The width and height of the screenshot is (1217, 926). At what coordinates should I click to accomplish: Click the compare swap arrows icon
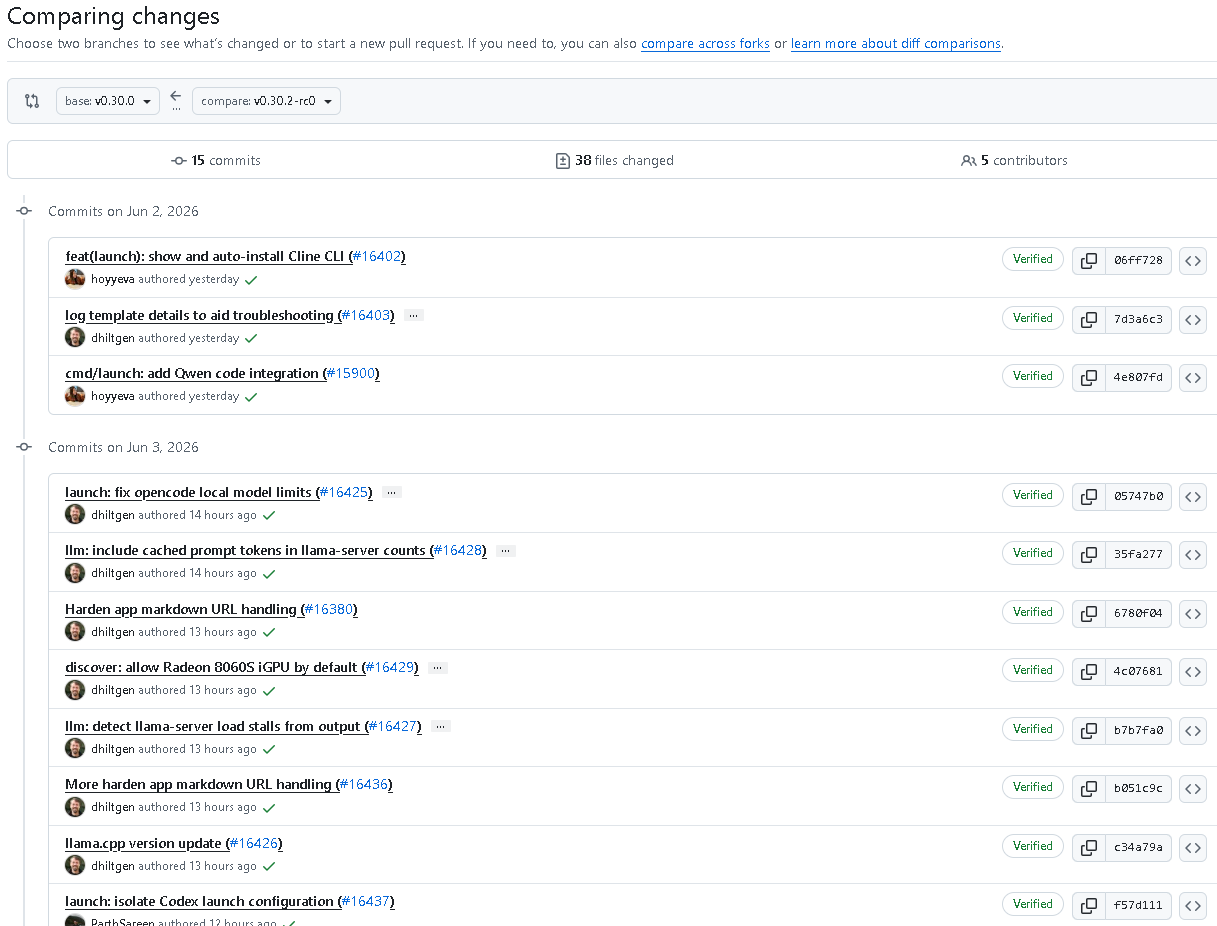click(32, 101)
